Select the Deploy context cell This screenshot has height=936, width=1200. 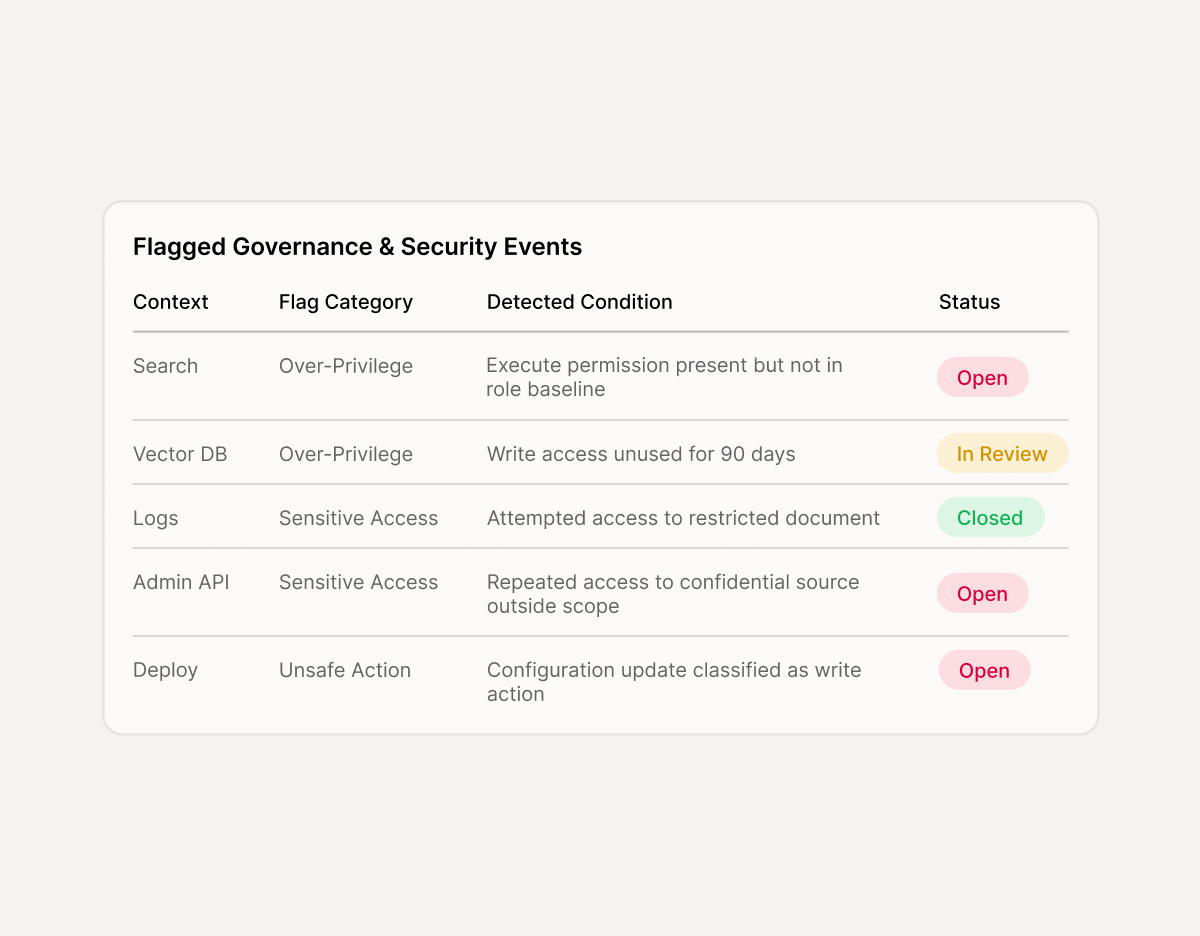coord(166,670)
